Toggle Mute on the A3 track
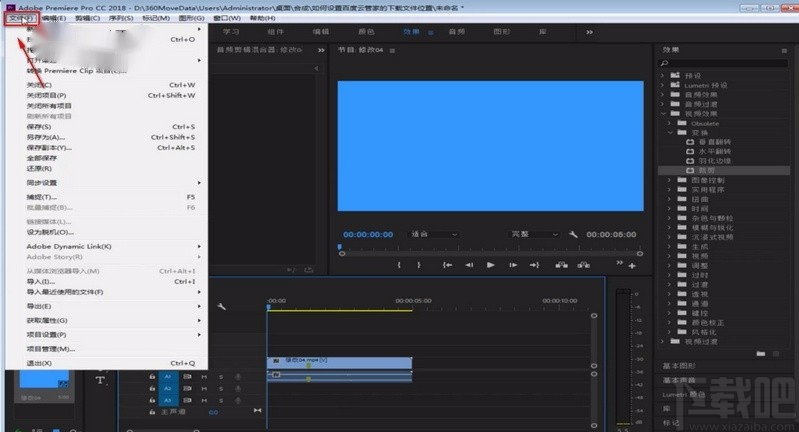This screenshot has width=799, height=432. pyautogui.click(x=205, y=399)
